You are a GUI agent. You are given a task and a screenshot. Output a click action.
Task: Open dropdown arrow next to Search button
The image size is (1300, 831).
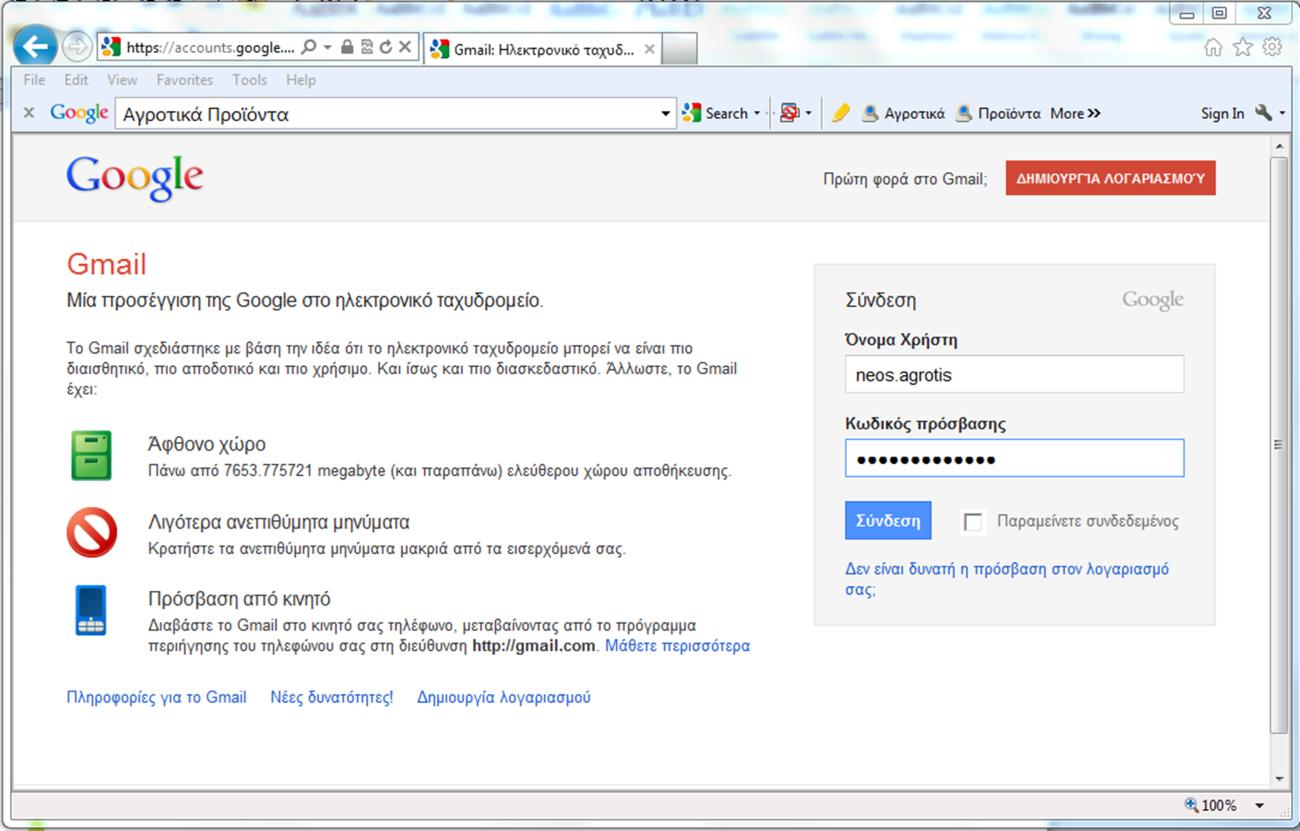757,114
